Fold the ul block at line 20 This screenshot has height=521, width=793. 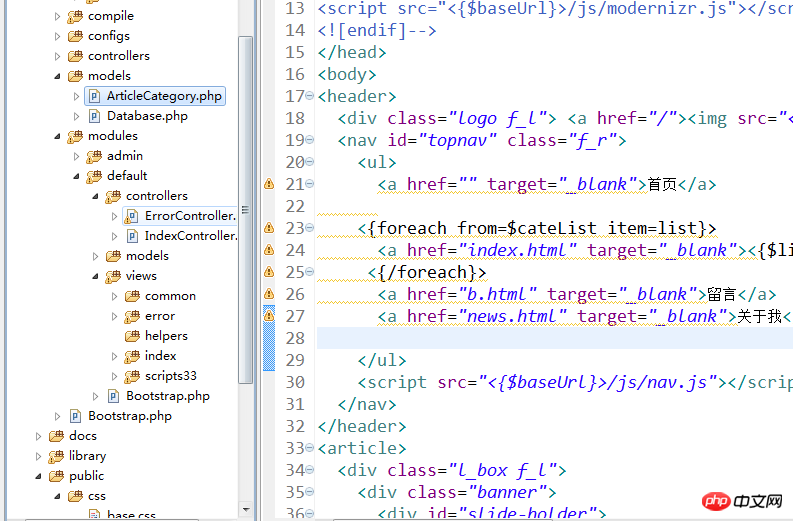click(x=310, y=161)
